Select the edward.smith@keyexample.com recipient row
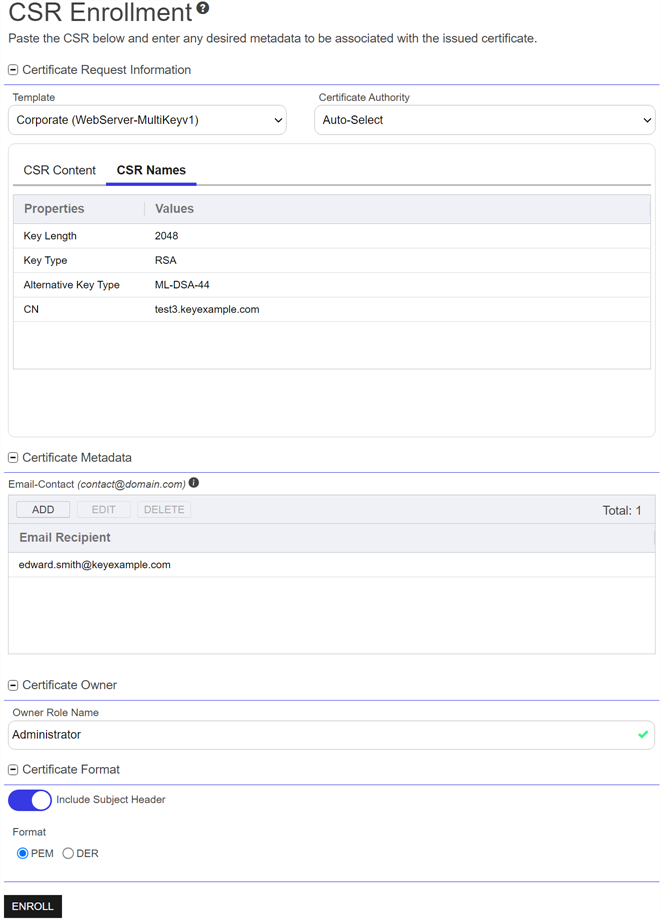This screenshot has height=919, width=661. coord(95,565)
